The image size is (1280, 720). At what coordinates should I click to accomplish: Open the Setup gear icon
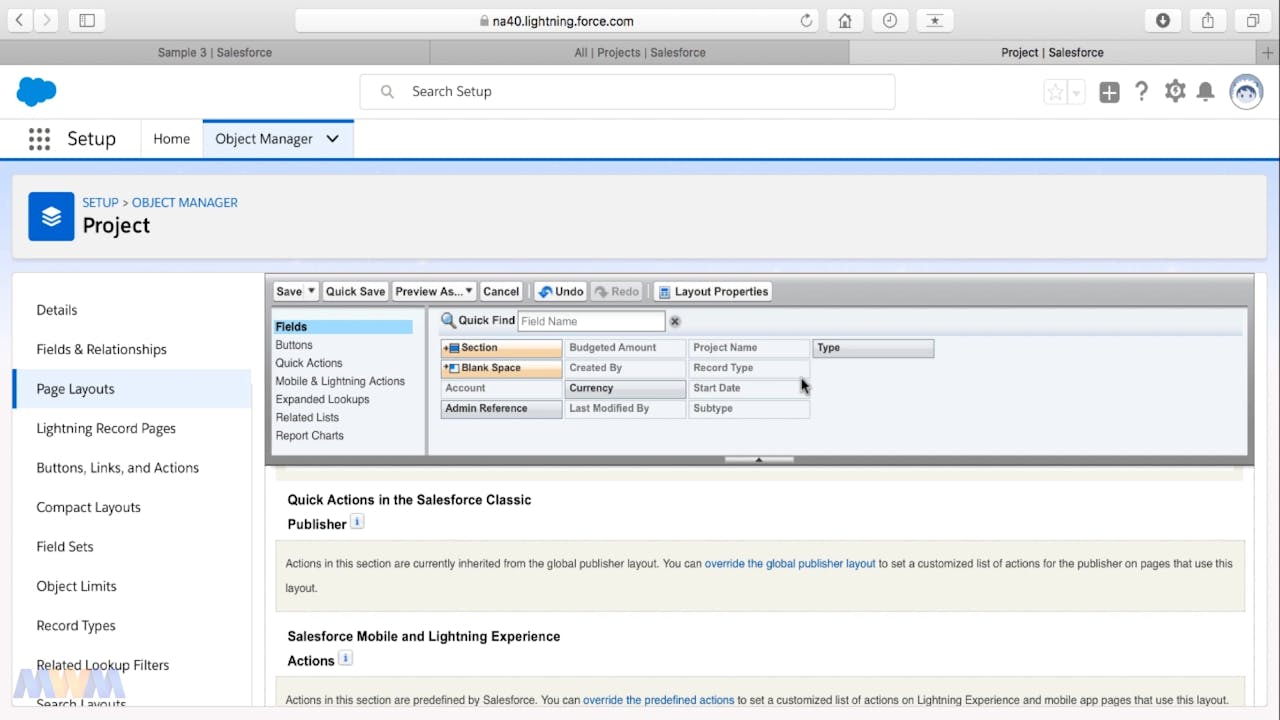1175,92
